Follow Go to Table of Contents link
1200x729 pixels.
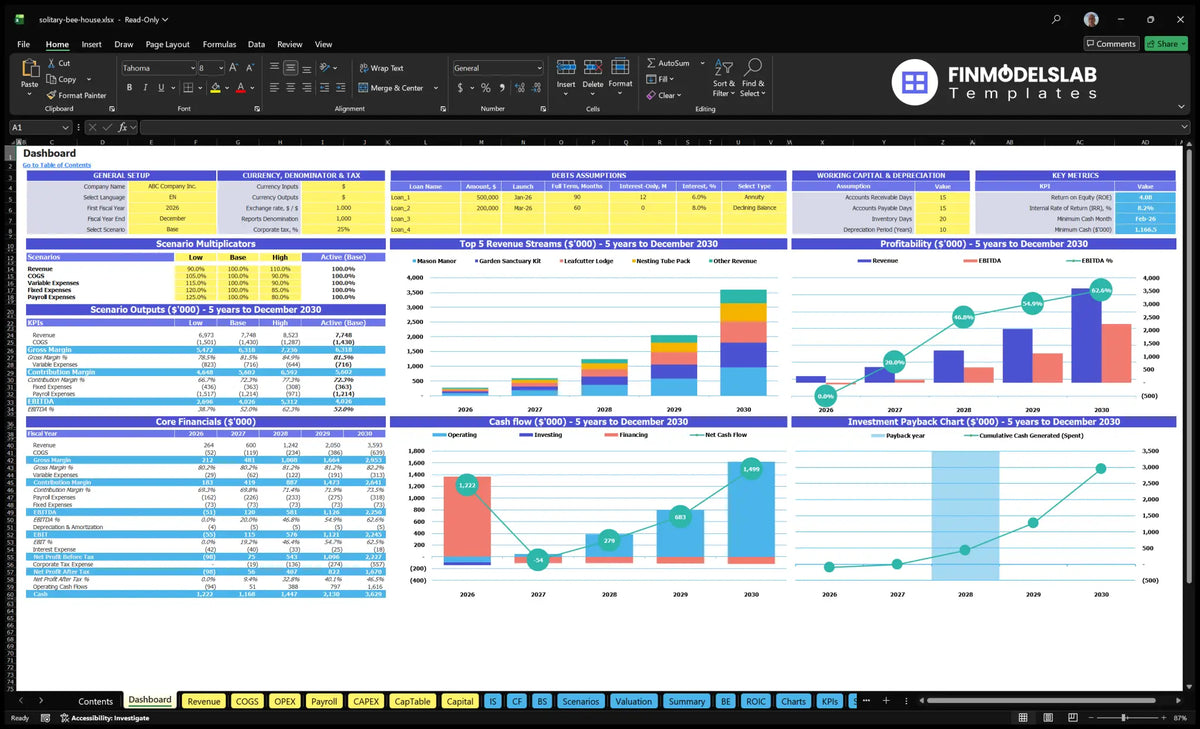pyautogui.click(x=57, y=165)
